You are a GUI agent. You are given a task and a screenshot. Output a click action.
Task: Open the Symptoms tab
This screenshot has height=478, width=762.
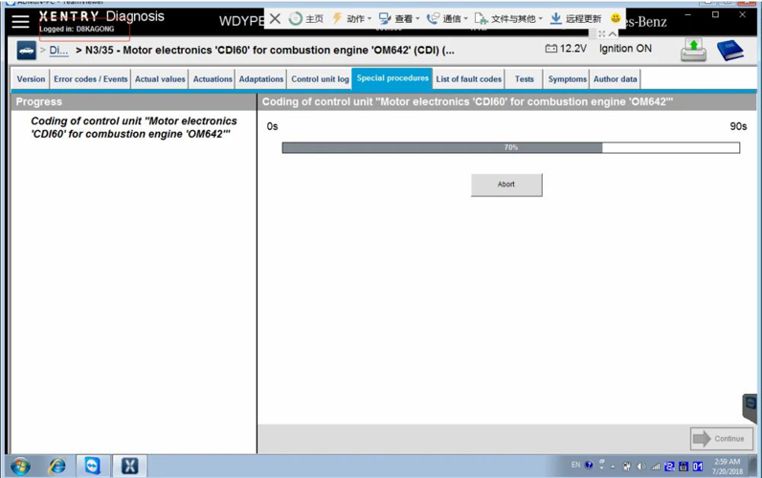click(x=567, y=79)
